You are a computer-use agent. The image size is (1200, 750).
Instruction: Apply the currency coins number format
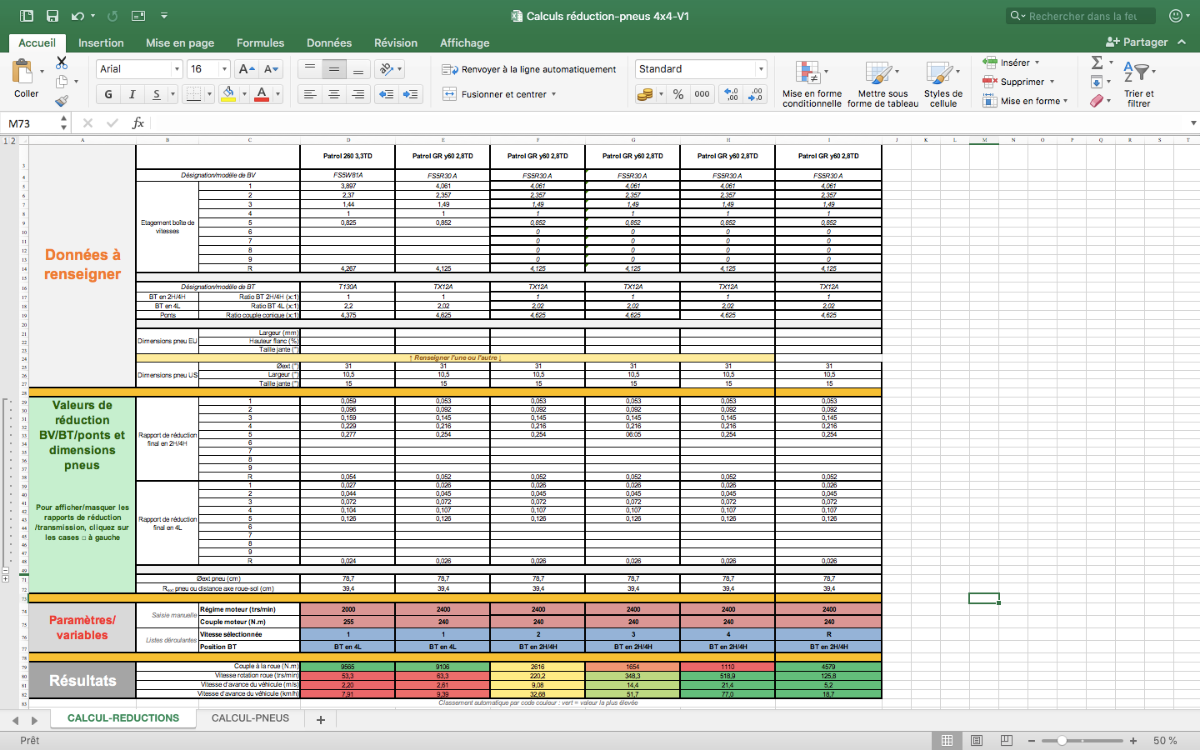tap(646, 94)
